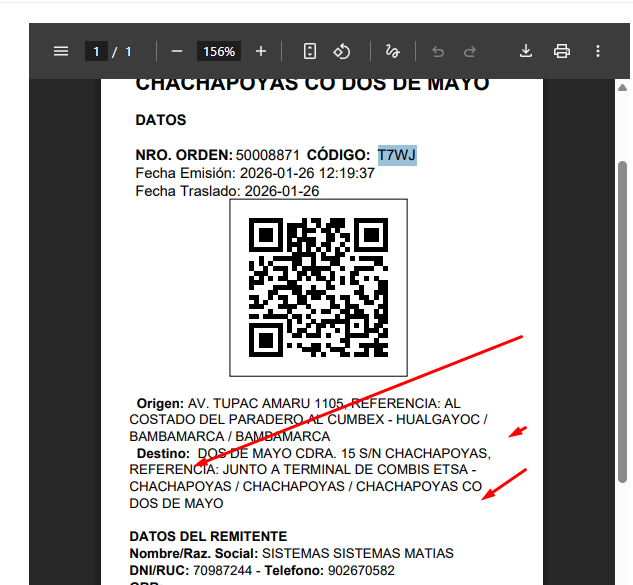Click the page number input field

point(96,51)
